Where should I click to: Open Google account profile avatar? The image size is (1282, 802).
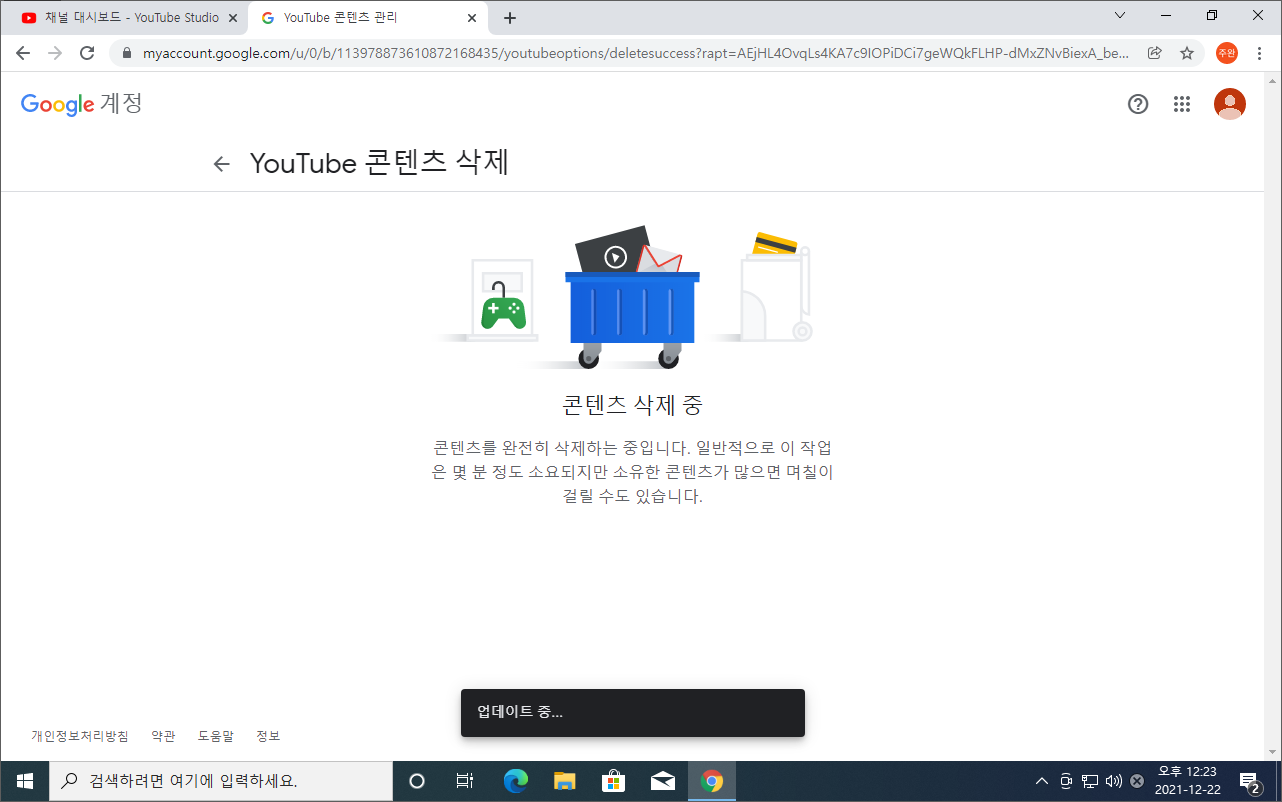pyautogui.click(x=1230, y=104)
